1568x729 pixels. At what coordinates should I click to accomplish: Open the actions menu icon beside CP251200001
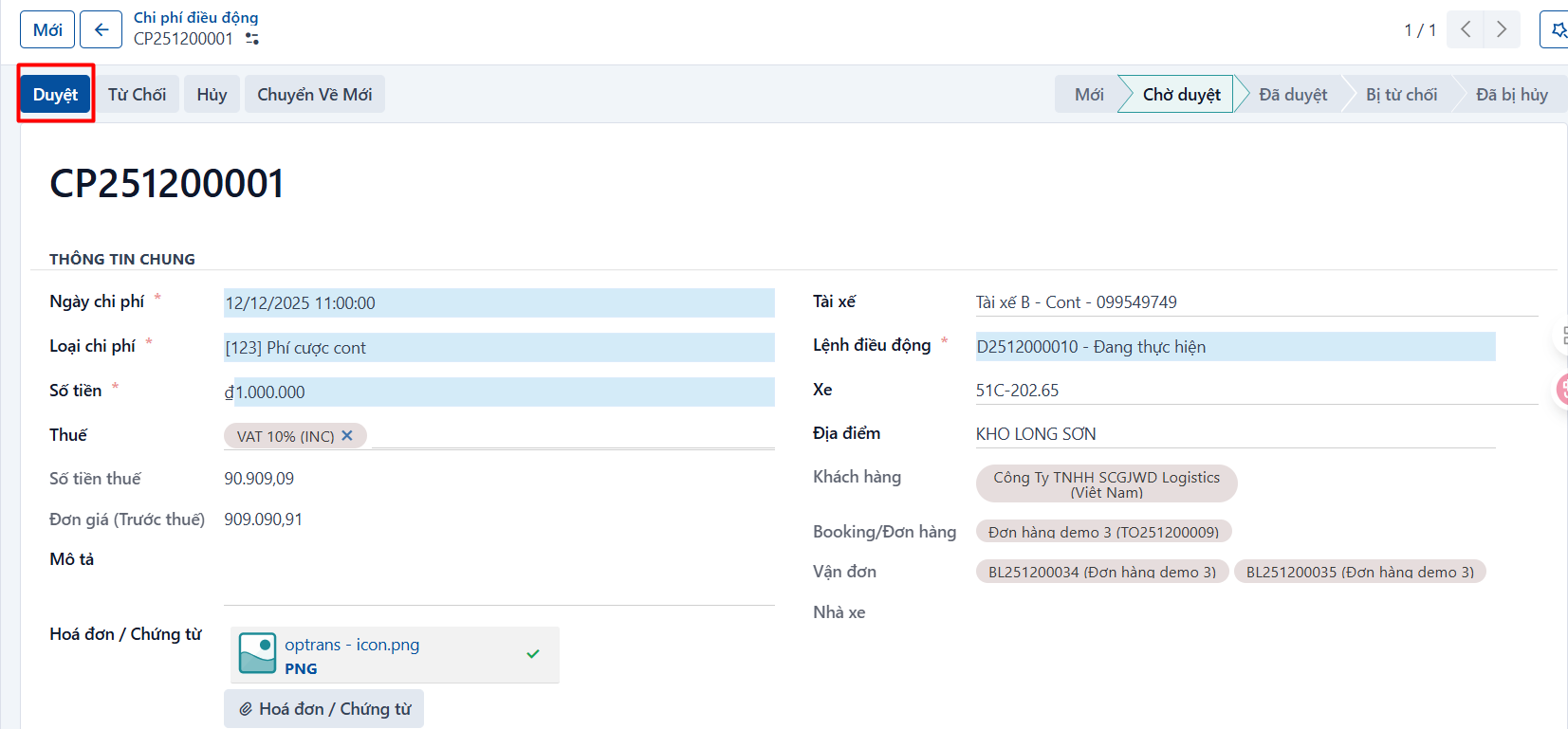(252, 39)
